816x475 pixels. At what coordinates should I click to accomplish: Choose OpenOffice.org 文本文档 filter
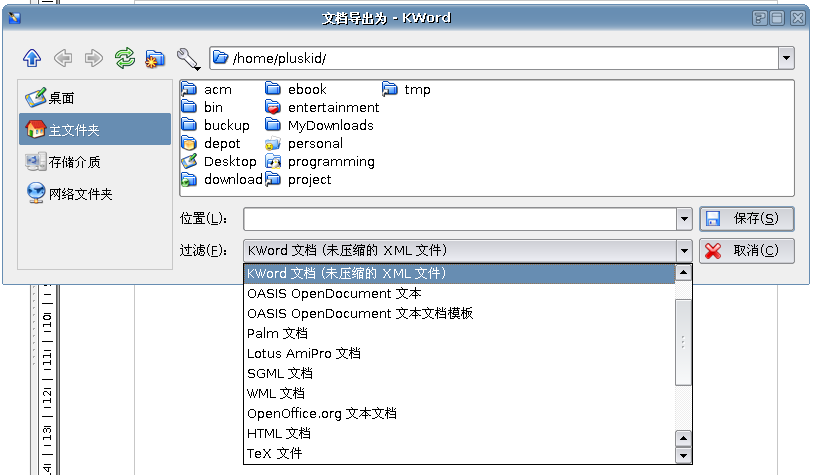click(x=460, y=414)
